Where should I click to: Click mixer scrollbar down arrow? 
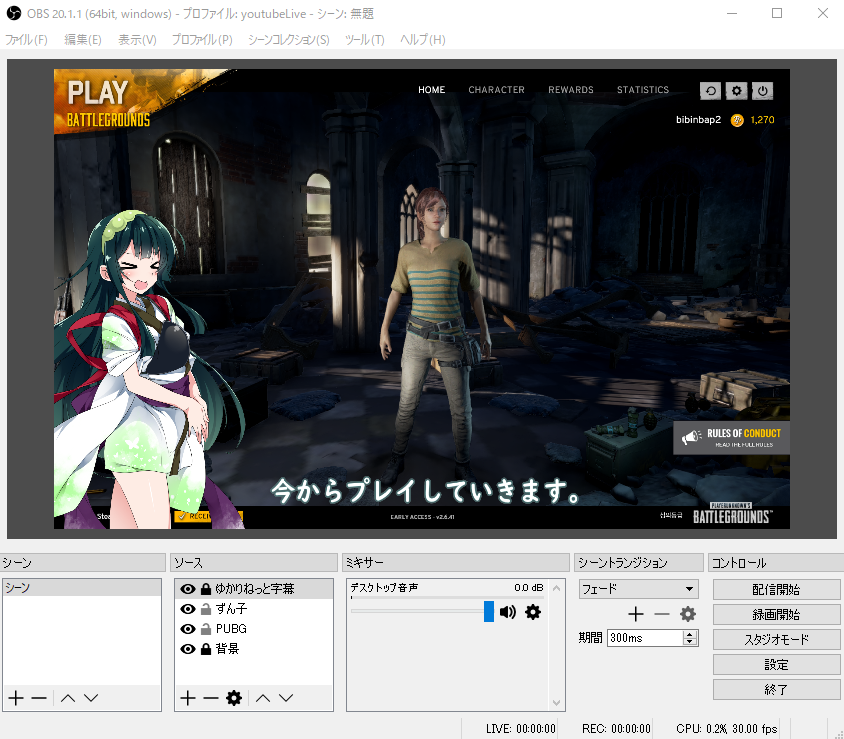coord(557,702)
